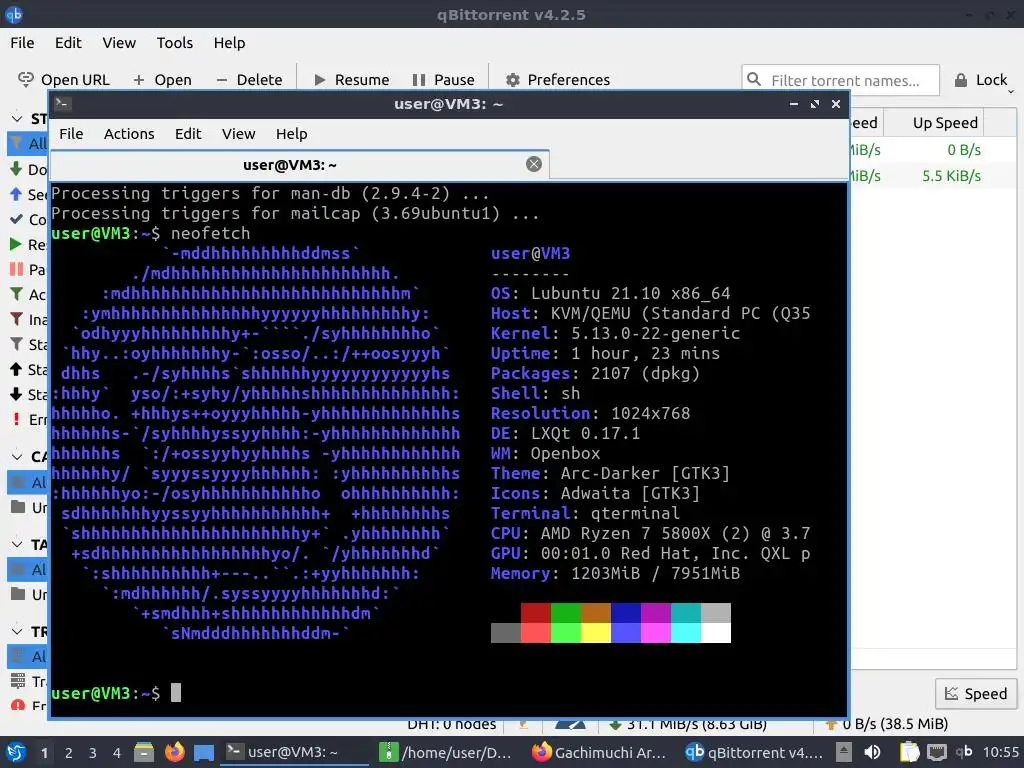Open qBittorrent Help menu
The height and width of the screenshot is (768, 1024).
click(229, 43)
